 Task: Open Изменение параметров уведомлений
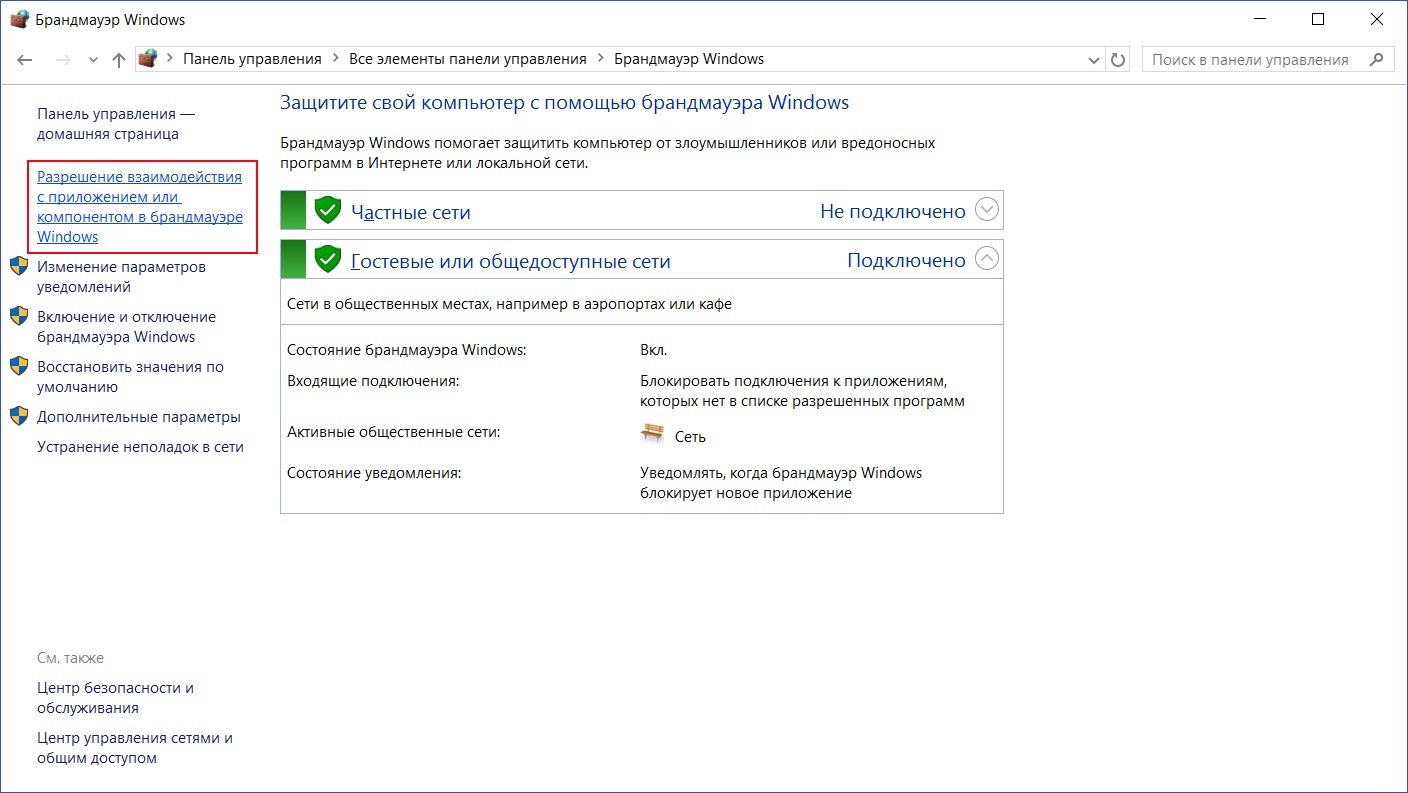121,277
